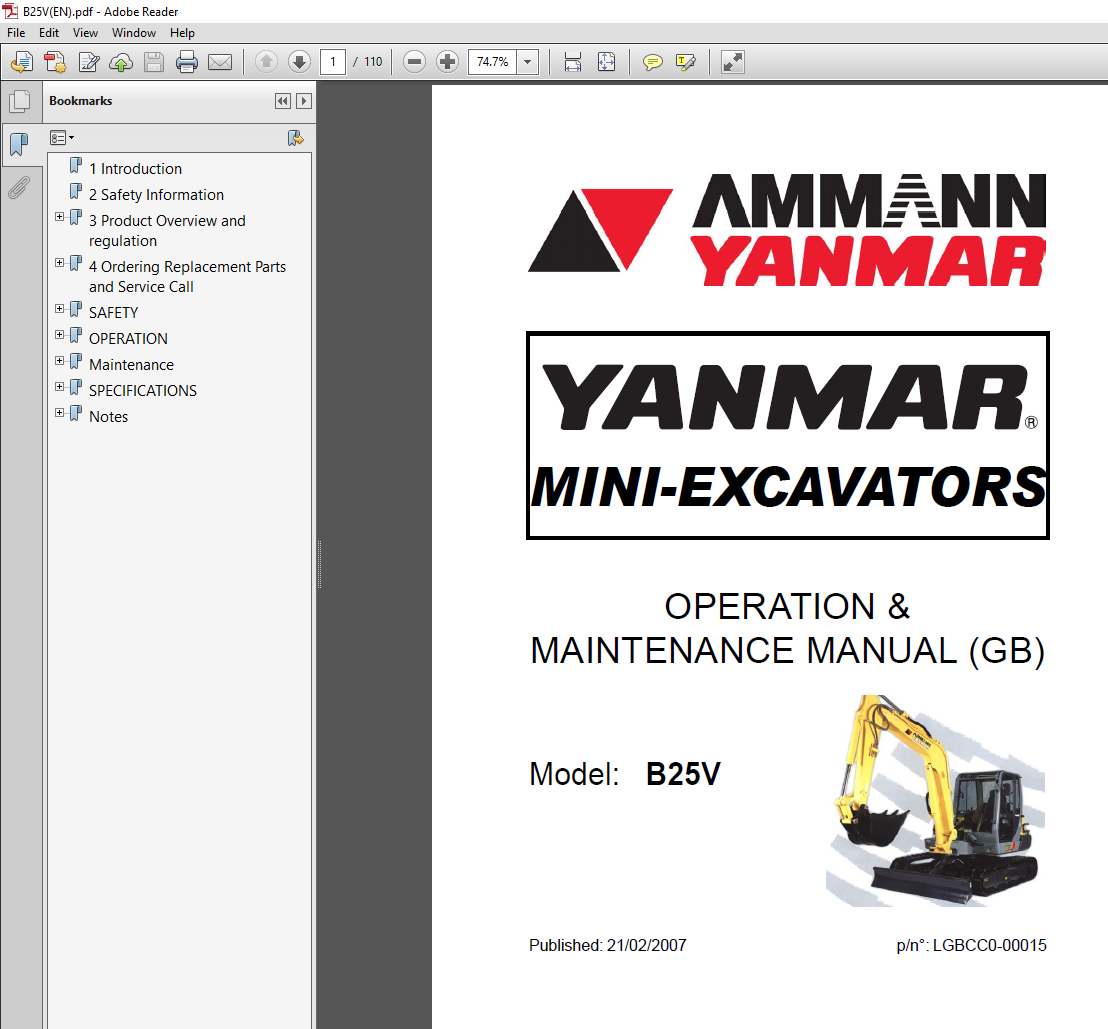Image resolution: width=1108 pixels, height=1029 pixels.
Task: Expand the Maintenance bookmark
Action: point(60,361)
